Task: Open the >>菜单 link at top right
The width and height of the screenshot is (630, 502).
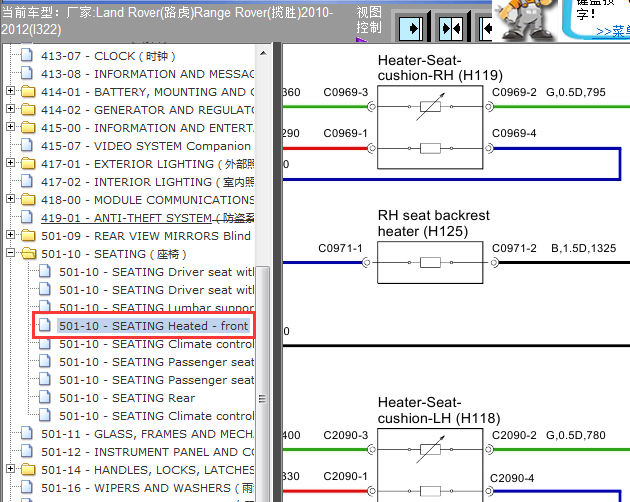Action: [x=612, y=31]
